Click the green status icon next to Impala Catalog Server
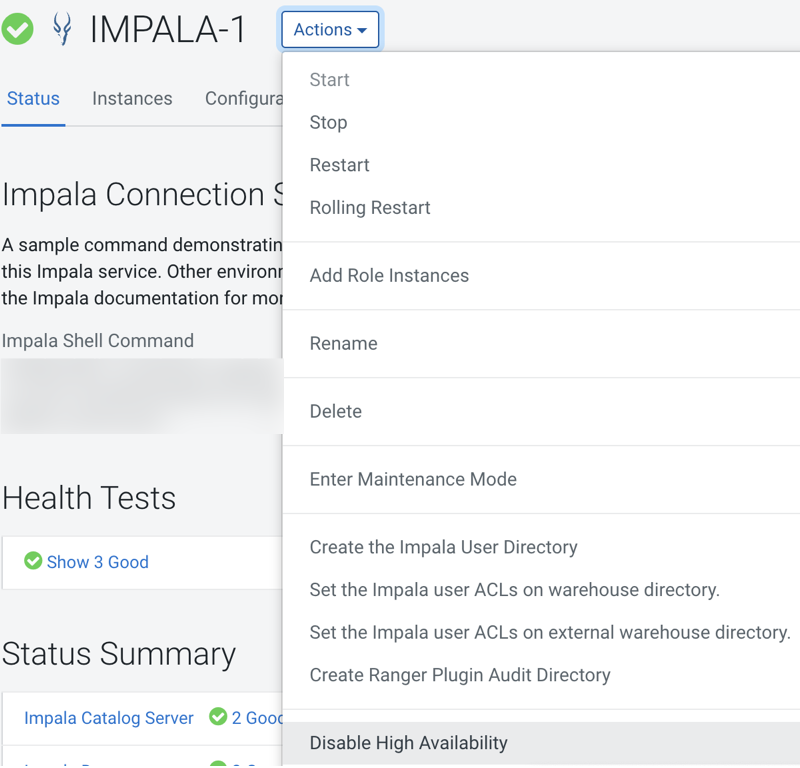The height and width of the screenshot is (768, 800). 220,718
